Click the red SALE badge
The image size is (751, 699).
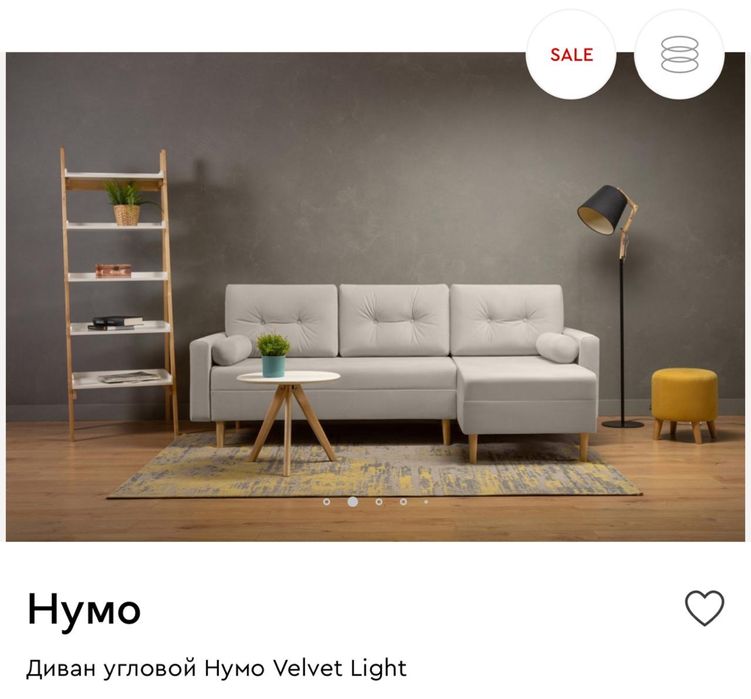click(571, 54)
